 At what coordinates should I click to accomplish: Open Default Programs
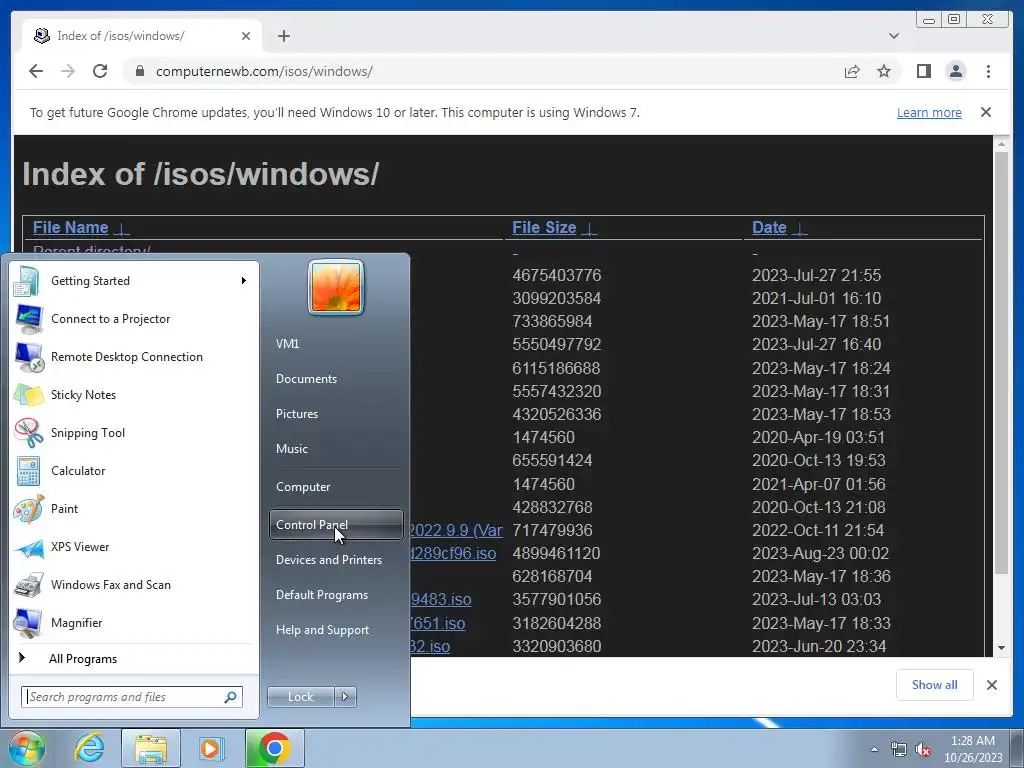click(x=336, y=595)
